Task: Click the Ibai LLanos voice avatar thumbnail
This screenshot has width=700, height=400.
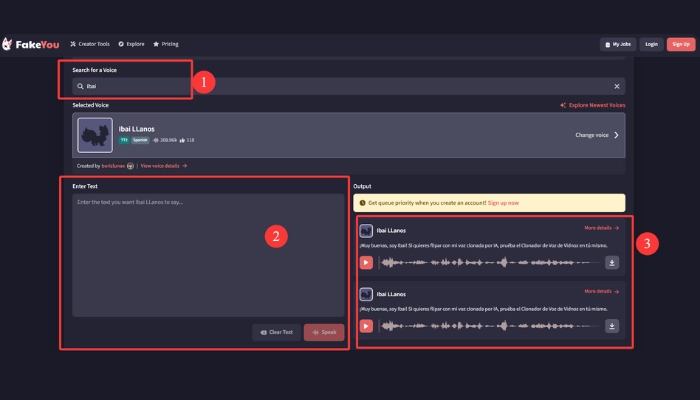Action: coord(95,135)
